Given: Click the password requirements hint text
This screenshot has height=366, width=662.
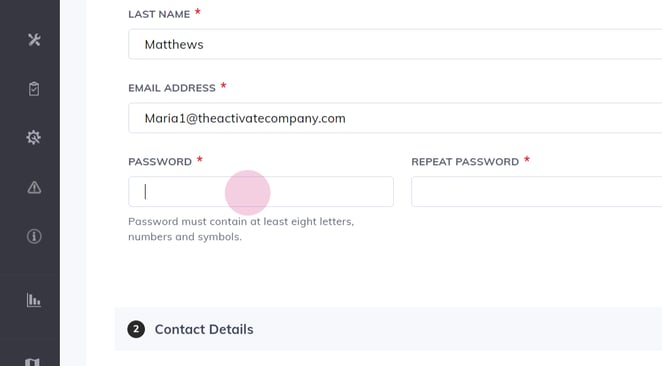Looking at the screenshot, I should [x=241, y=229].
